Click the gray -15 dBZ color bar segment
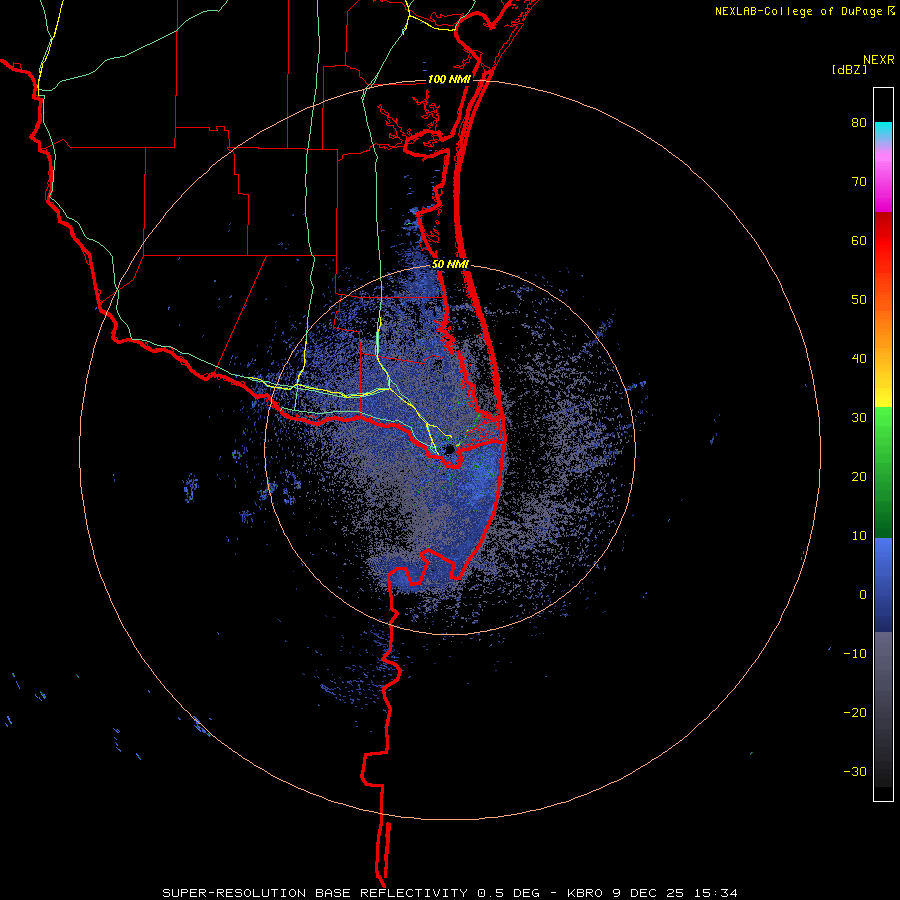 883,683
